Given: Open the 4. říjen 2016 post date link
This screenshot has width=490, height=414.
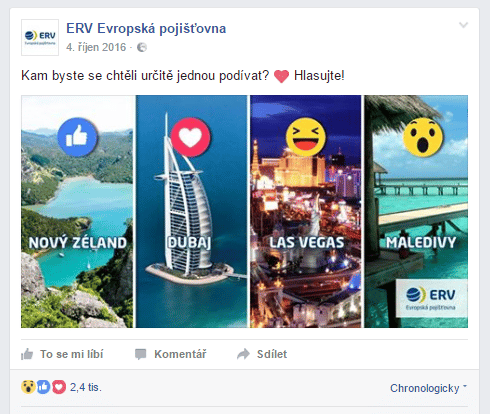Looking at the screenshot, I should (96, 47).
